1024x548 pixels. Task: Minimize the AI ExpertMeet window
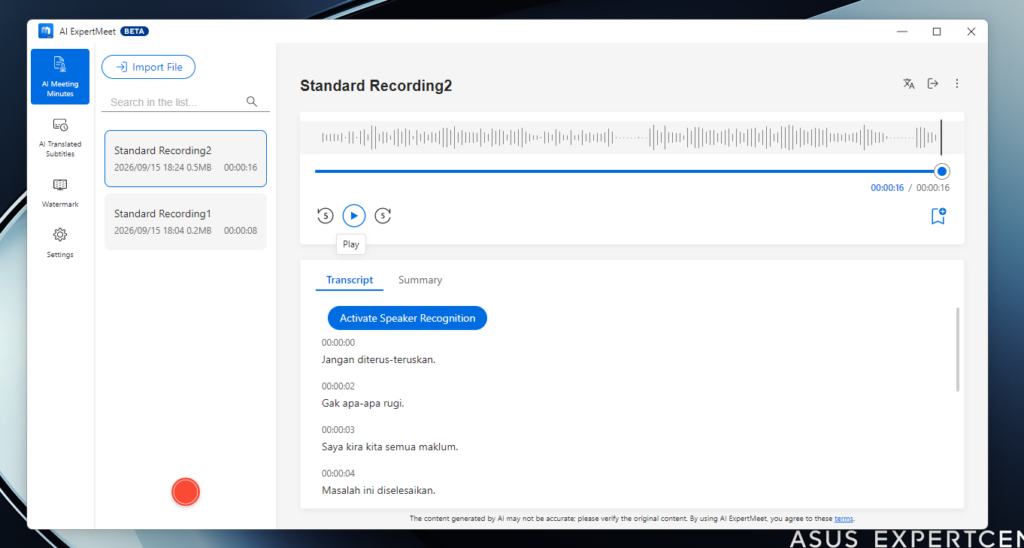click(902, 31)
